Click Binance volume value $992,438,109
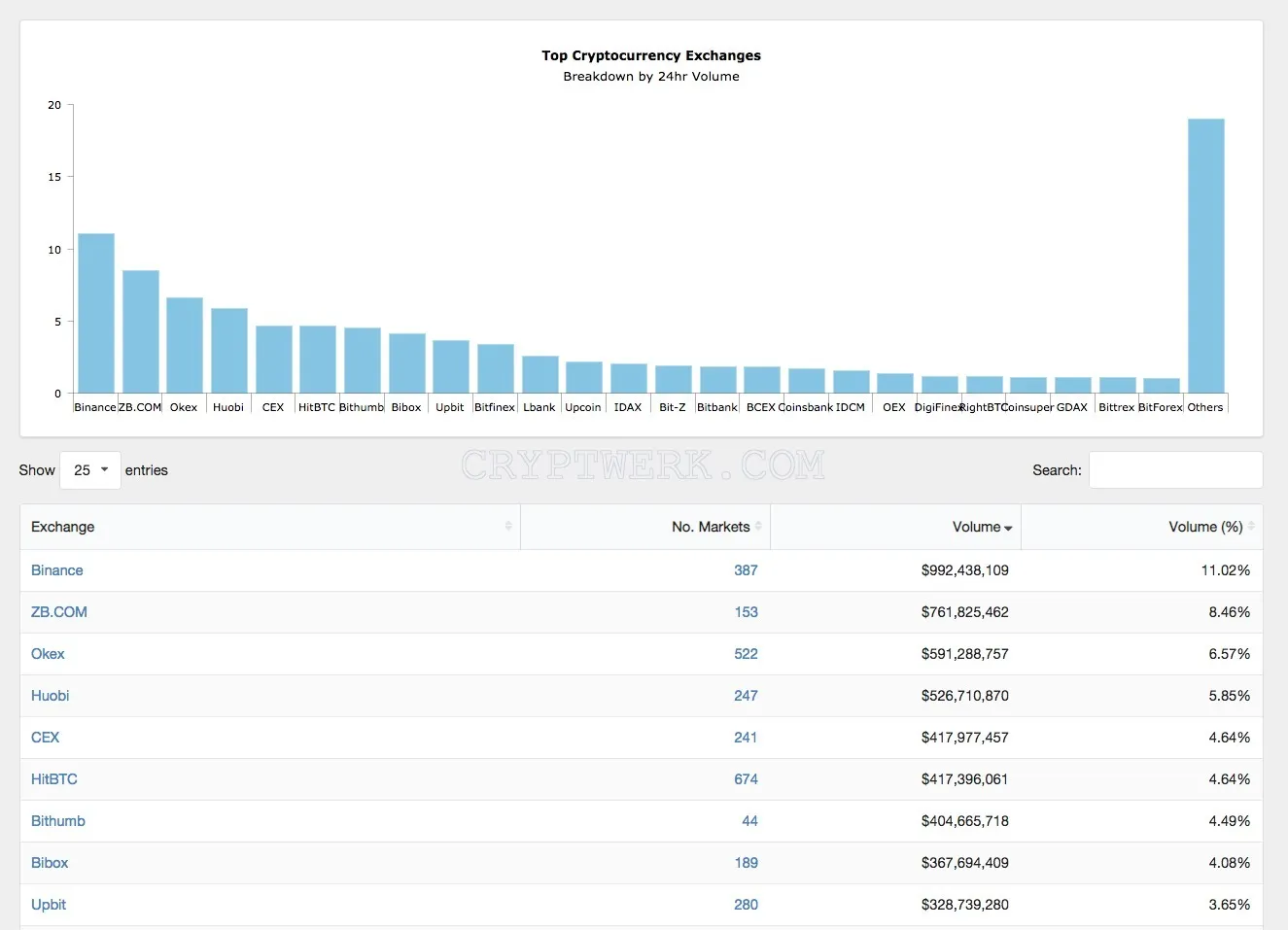 point(965,570)
